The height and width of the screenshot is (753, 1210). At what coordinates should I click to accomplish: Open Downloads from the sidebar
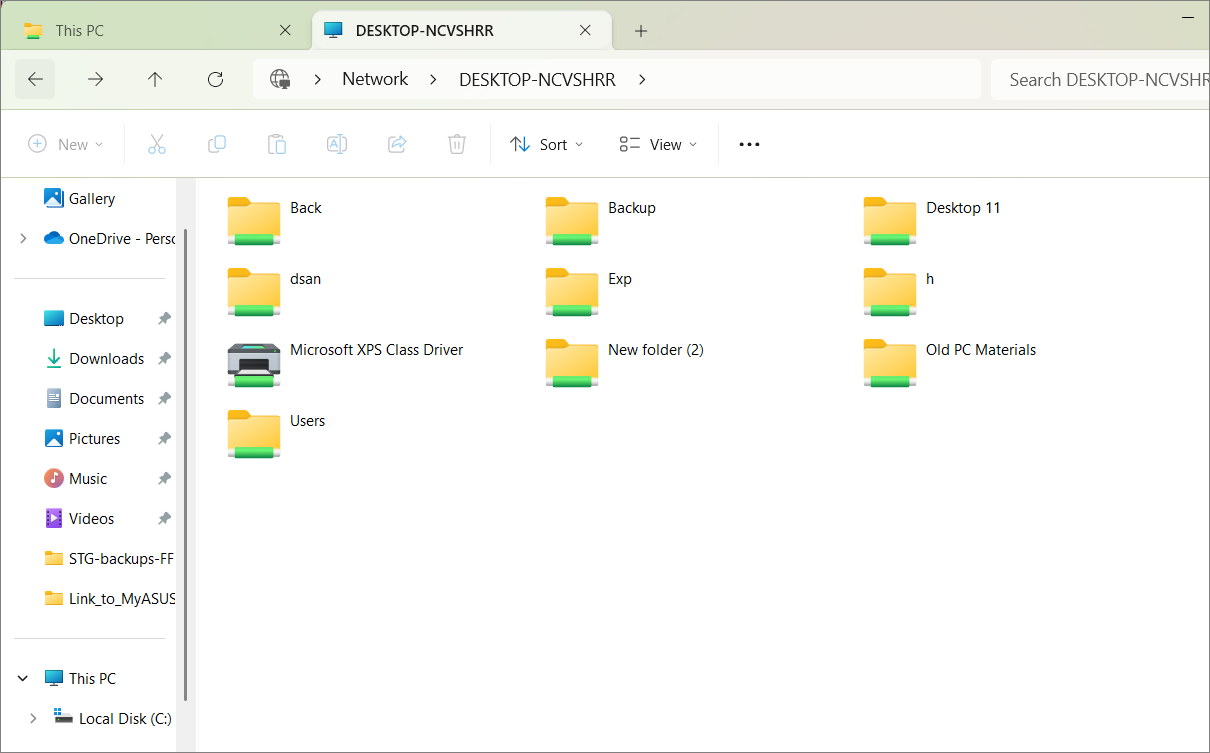coord(105,358)
